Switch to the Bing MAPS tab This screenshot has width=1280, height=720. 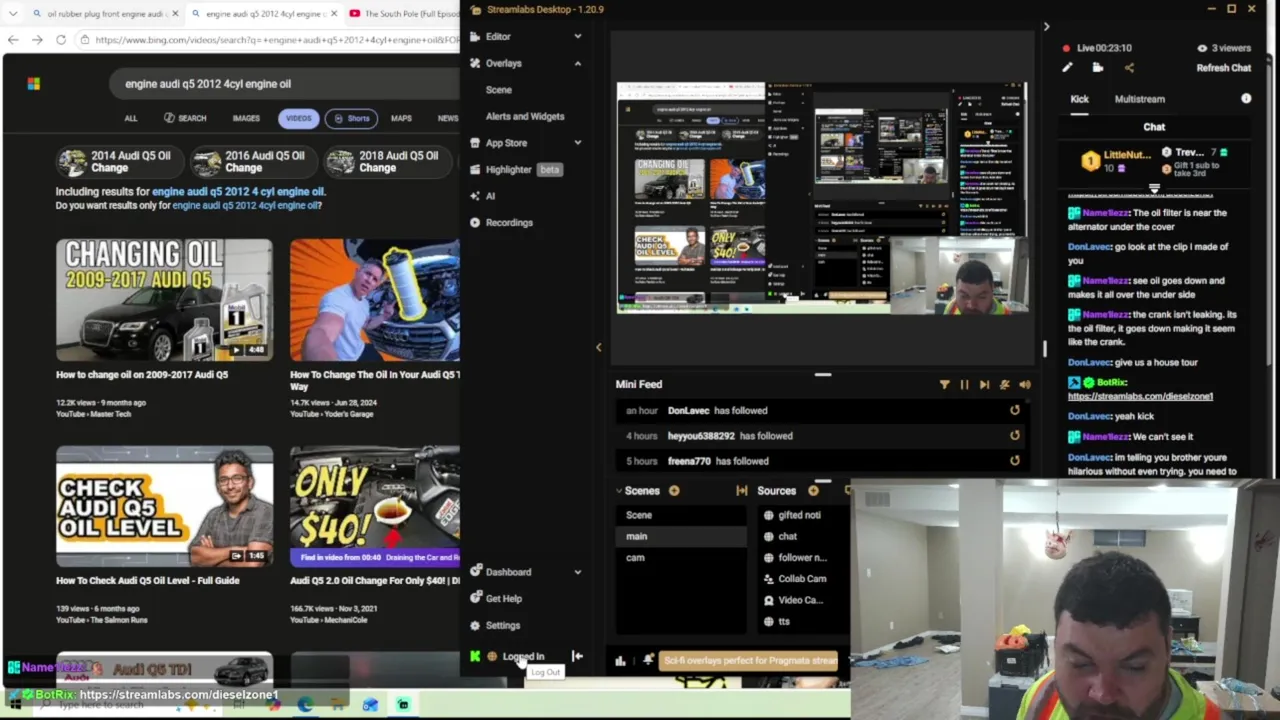tap(401, 118)
